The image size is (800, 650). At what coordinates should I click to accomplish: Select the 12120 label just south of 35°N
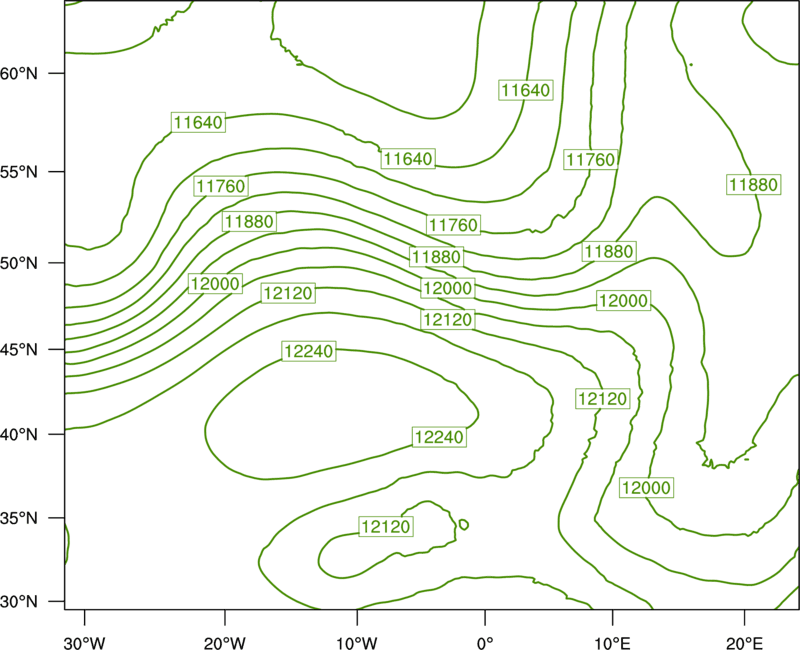[x=385, y=527]
